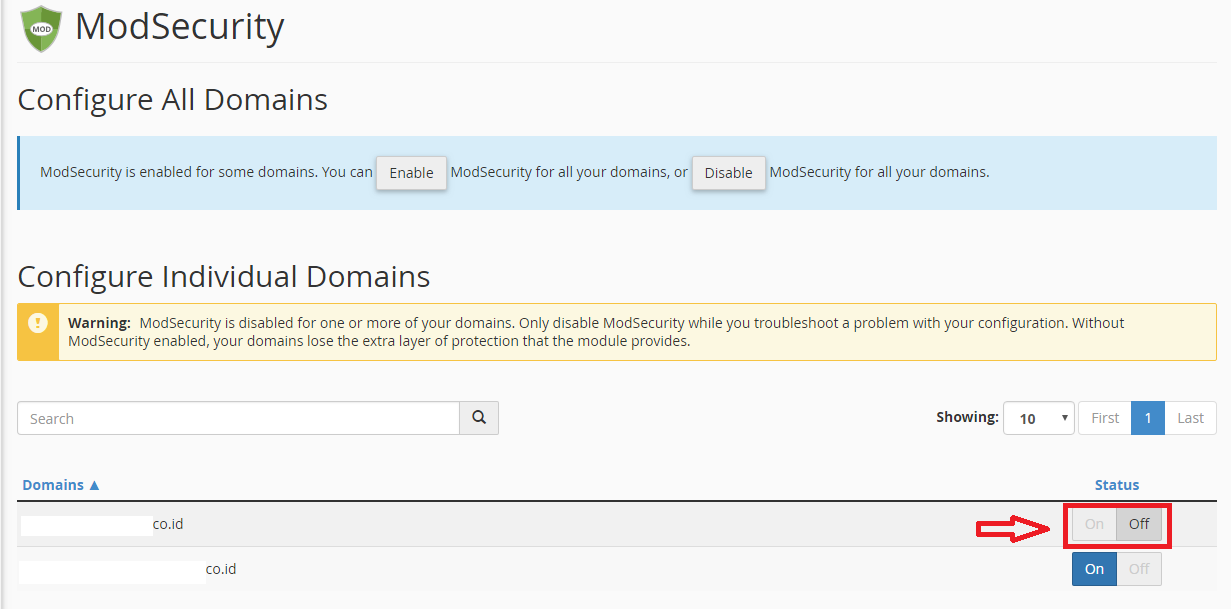Jump to the Last page
The height and width of the screenshot is (609, 1231).
click(x=1190, y=418)
